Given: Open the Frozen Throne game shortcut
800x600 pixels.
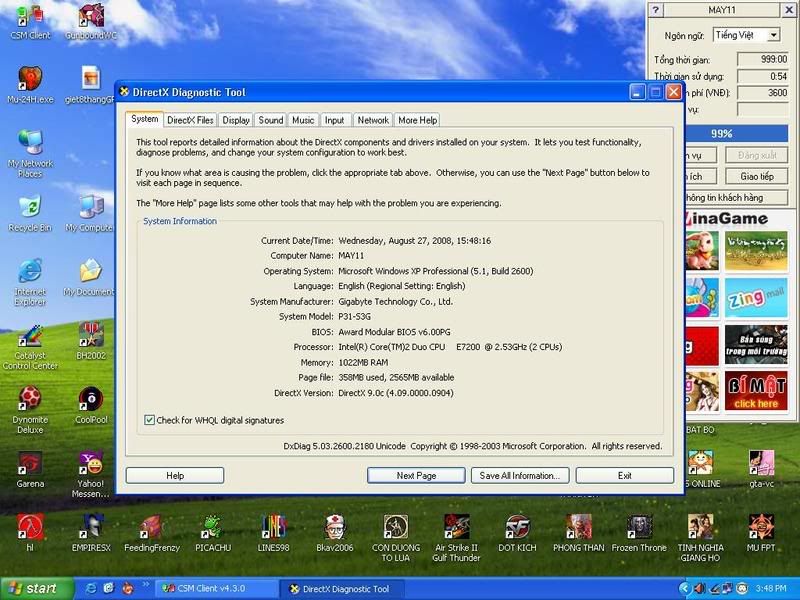Looking at the screenshot, I should (639, 533).
